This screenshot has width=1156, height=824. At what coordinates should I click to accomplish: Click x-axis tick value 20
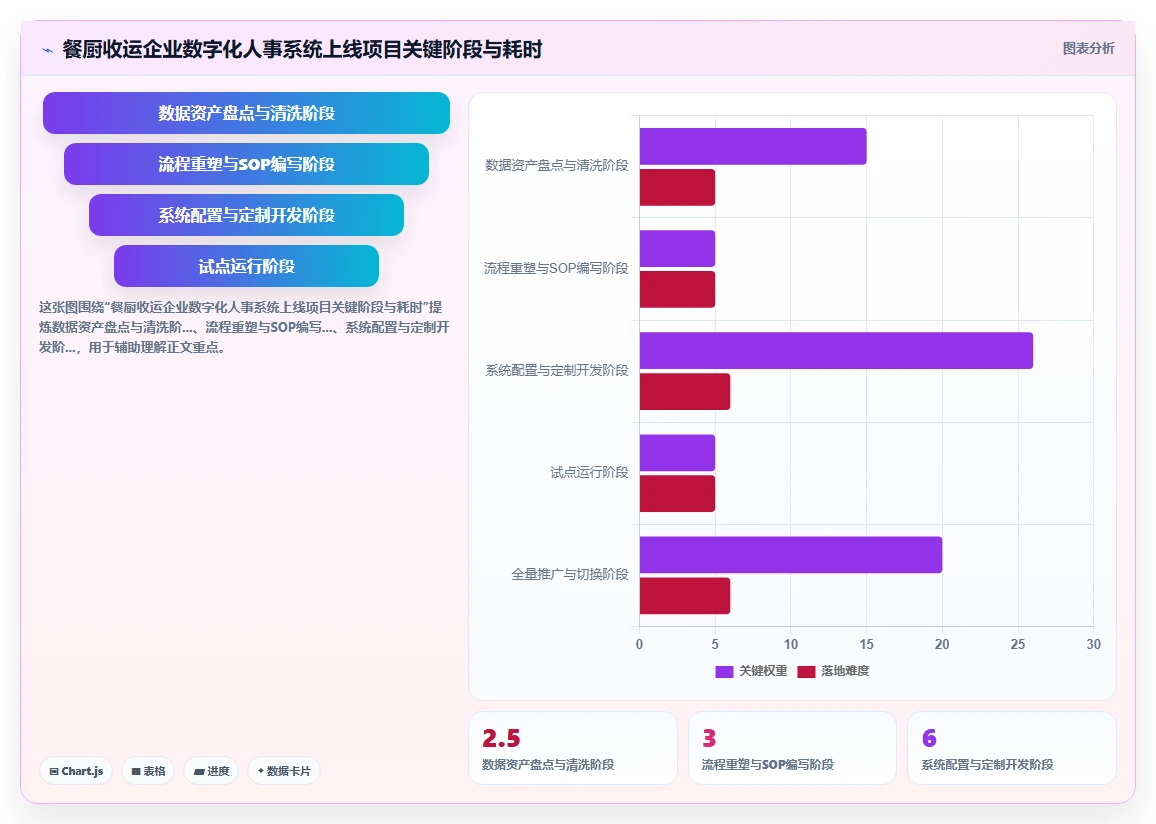(x=942, y=644)
